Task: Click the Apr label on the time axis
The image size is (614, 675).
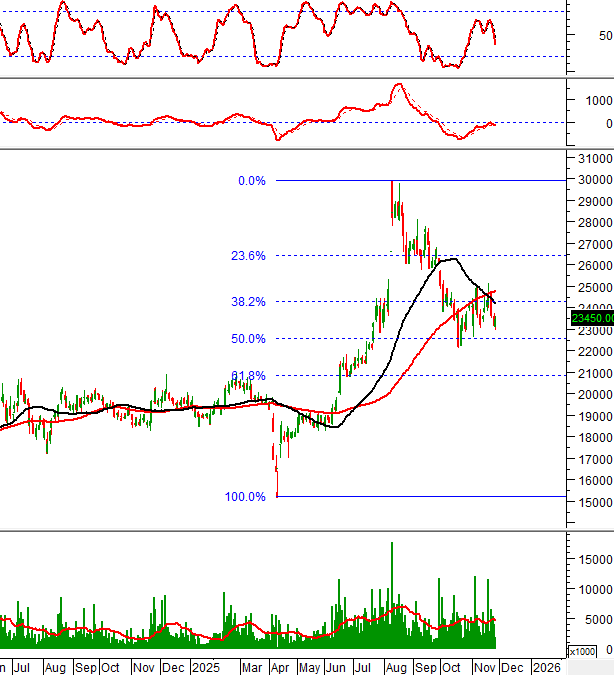Action: point(280,666)
